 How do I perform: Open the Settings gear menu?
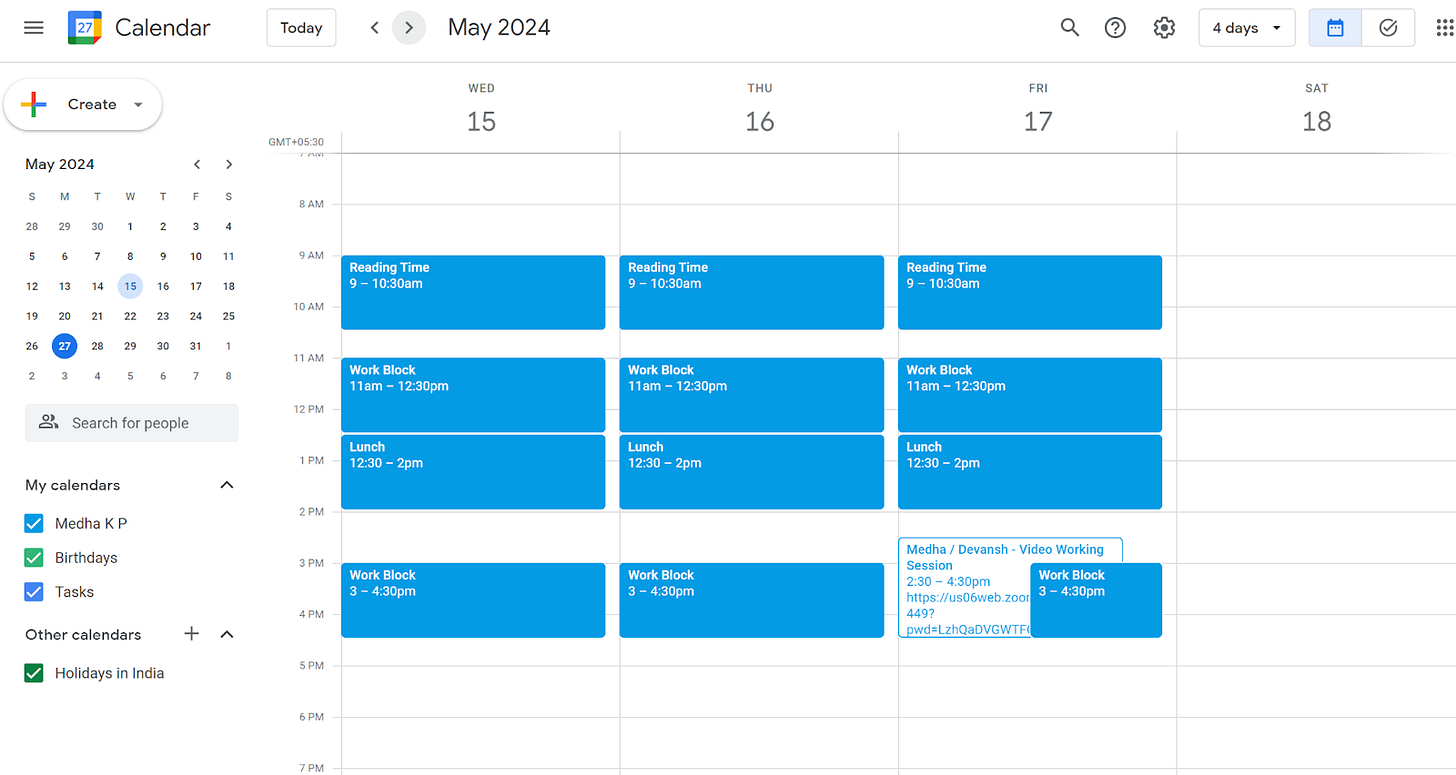click(x=1164, y=28)
